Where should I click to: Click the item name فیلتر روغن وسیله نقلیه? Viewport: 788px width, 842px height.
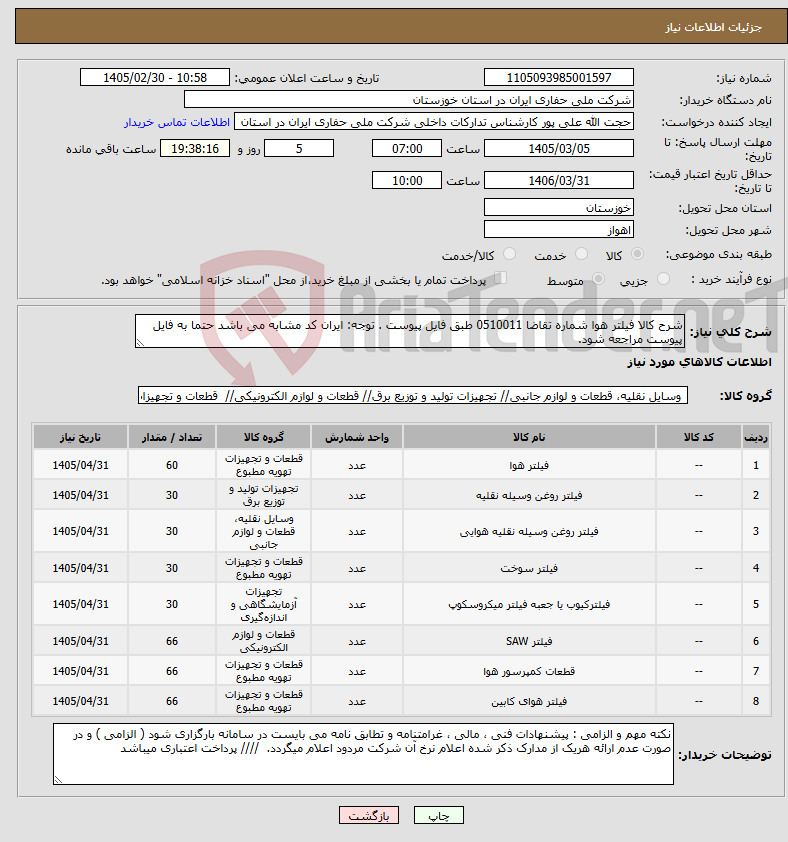tap(529, 495)
